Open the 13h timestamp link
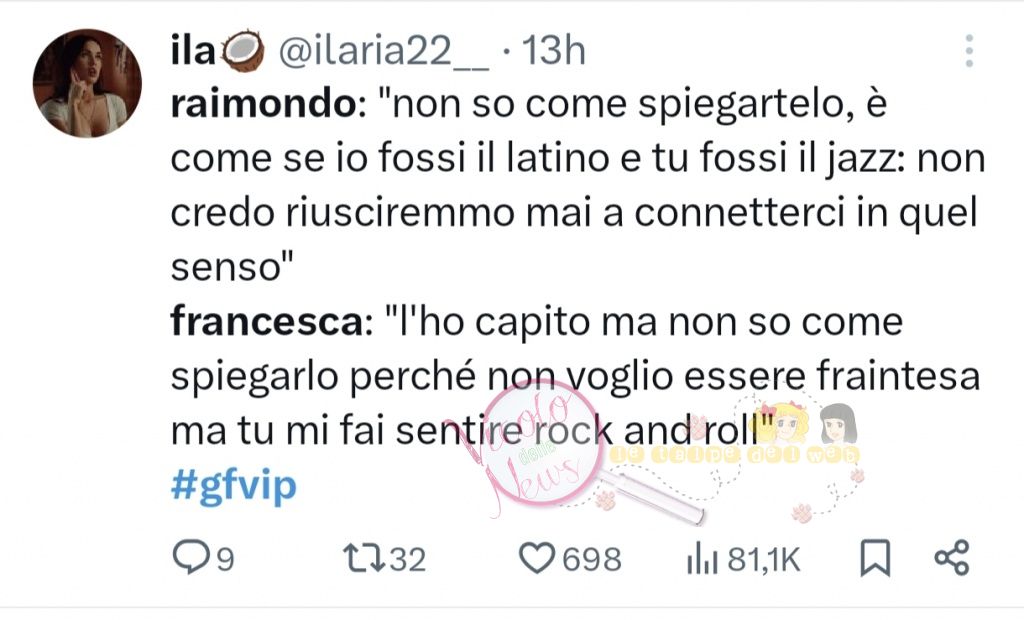Viewport: 1024px width, 620px height. [553, 50]
